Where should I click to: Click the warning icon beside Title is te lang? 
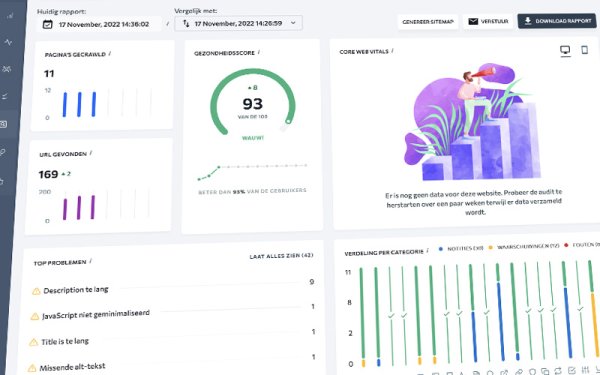[33, 342]
